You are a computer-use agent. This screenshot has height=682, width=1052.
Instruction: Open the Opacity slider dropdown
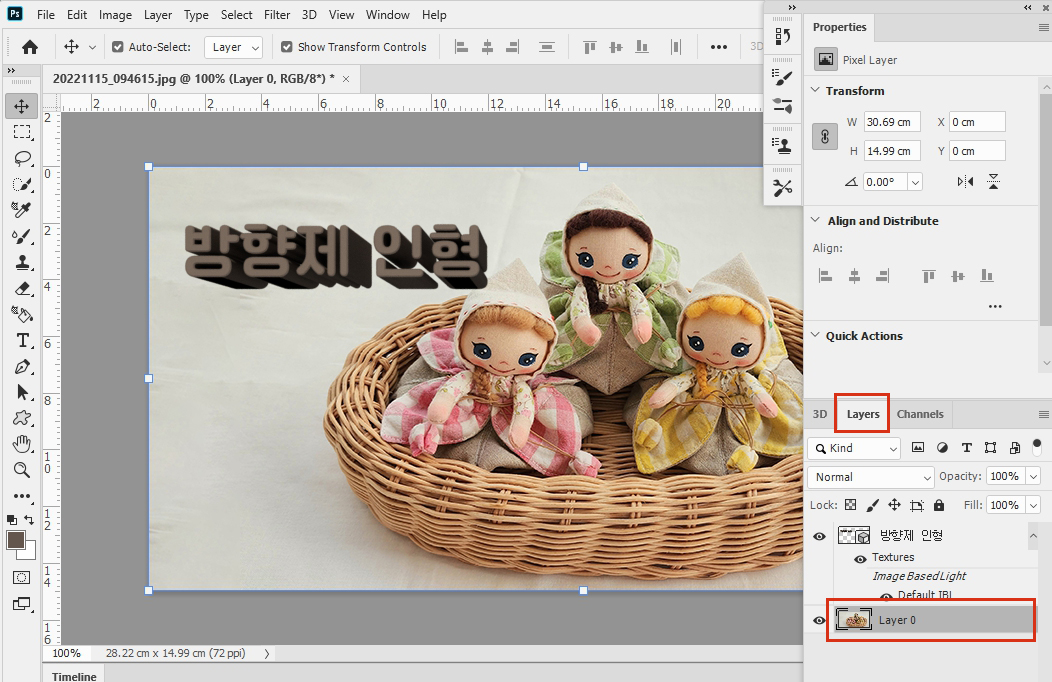1033,476
